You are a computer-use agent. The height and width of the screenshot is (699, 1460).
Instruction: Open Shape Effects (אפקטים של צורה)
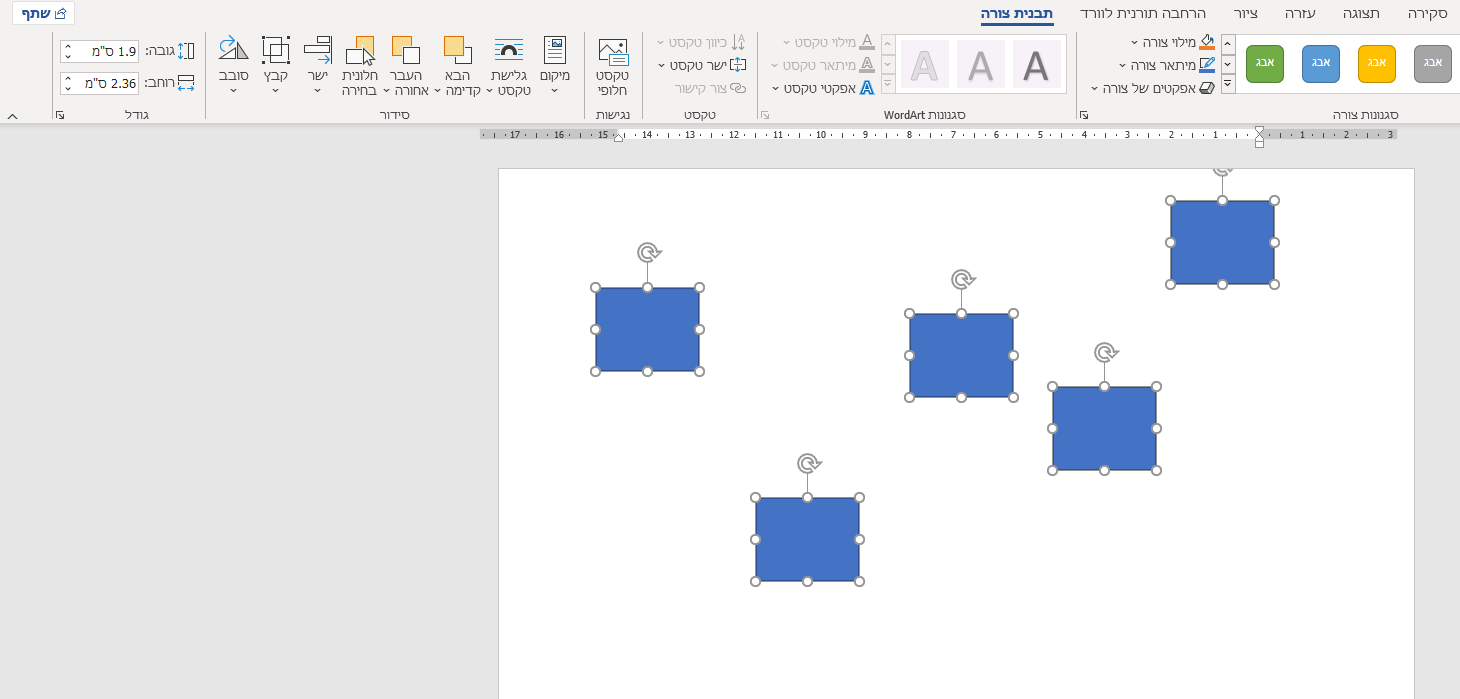[1153, 88]
